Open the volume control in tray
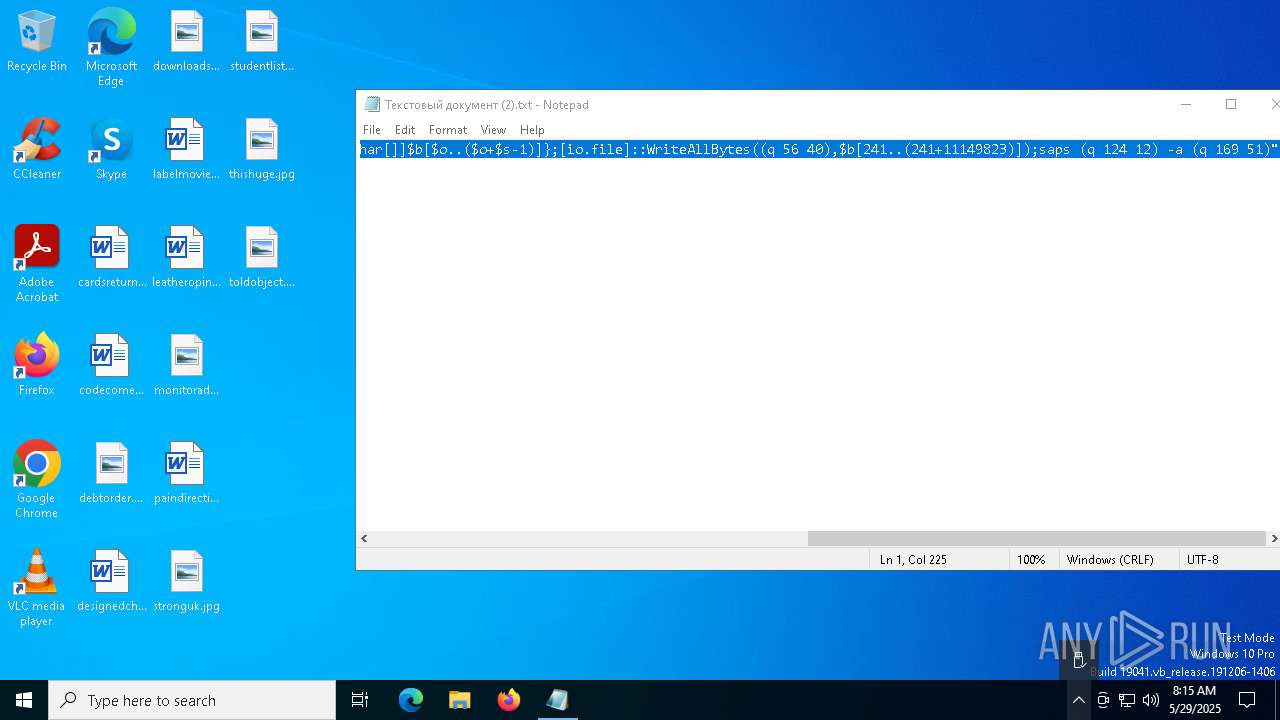The image size is (1280, 720). coord(1151,700)
